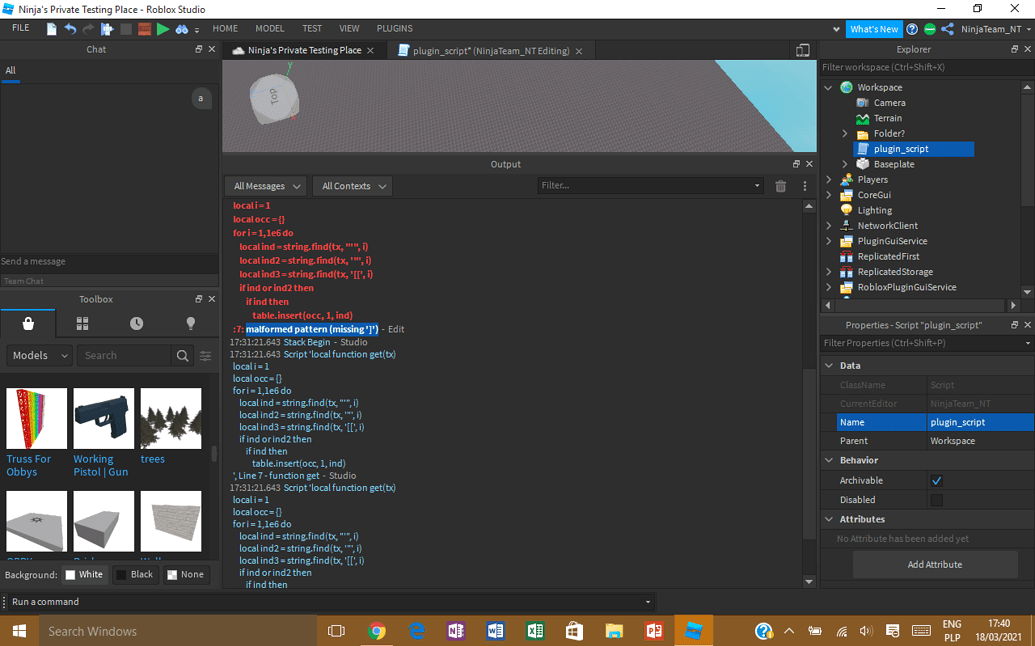Click the Play (Run) button in the toolbar
This screenshot has height=646, width=1035.
point(163,29)
